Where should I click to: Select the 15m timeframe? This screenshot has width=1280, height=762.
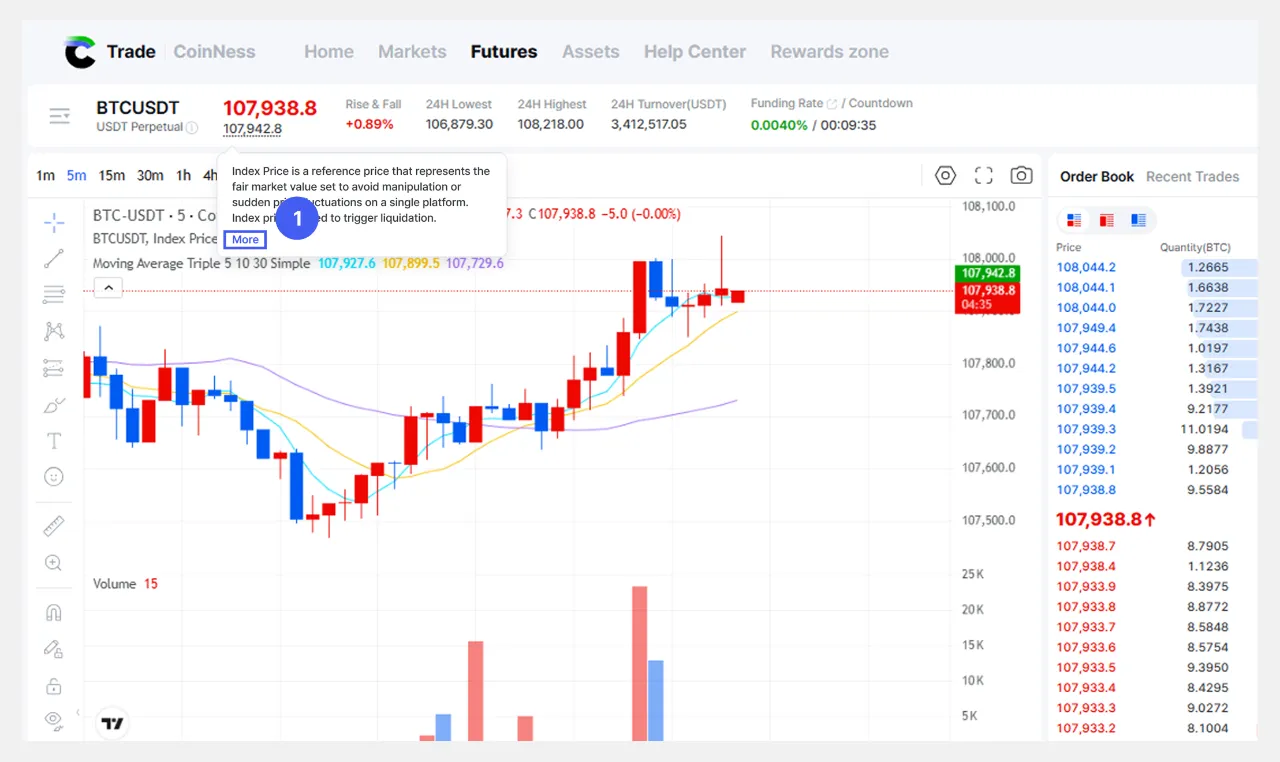[112, 176]
